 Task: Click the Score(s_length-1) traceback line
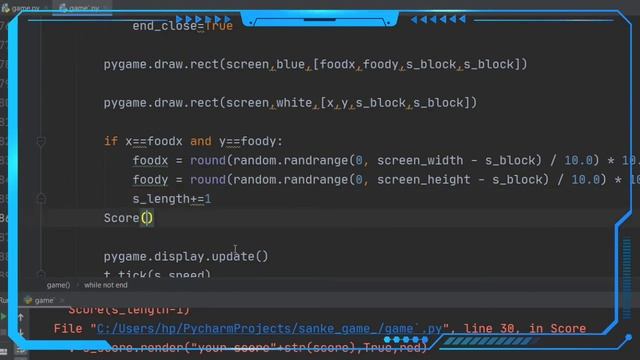(129, 310)
